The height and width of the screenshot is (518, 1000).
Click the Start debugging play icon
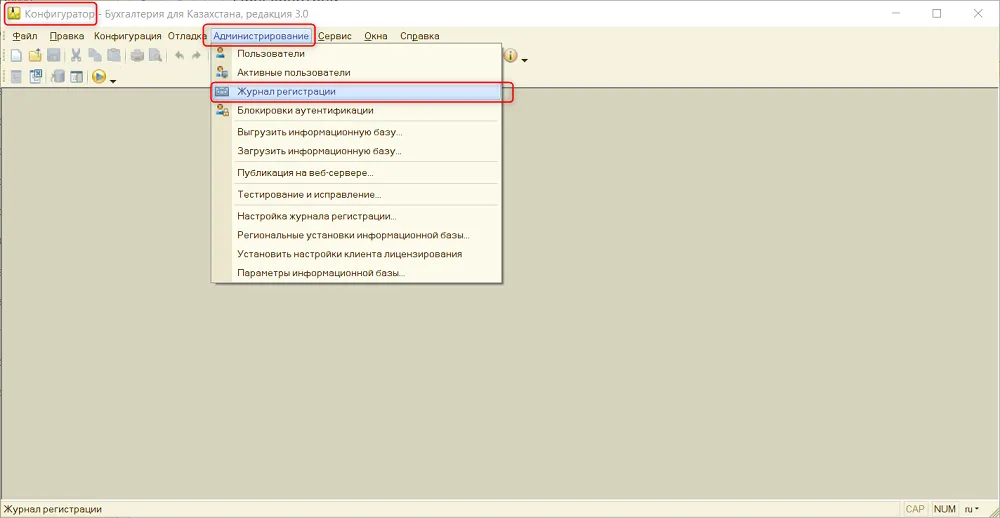click(99, 77)
